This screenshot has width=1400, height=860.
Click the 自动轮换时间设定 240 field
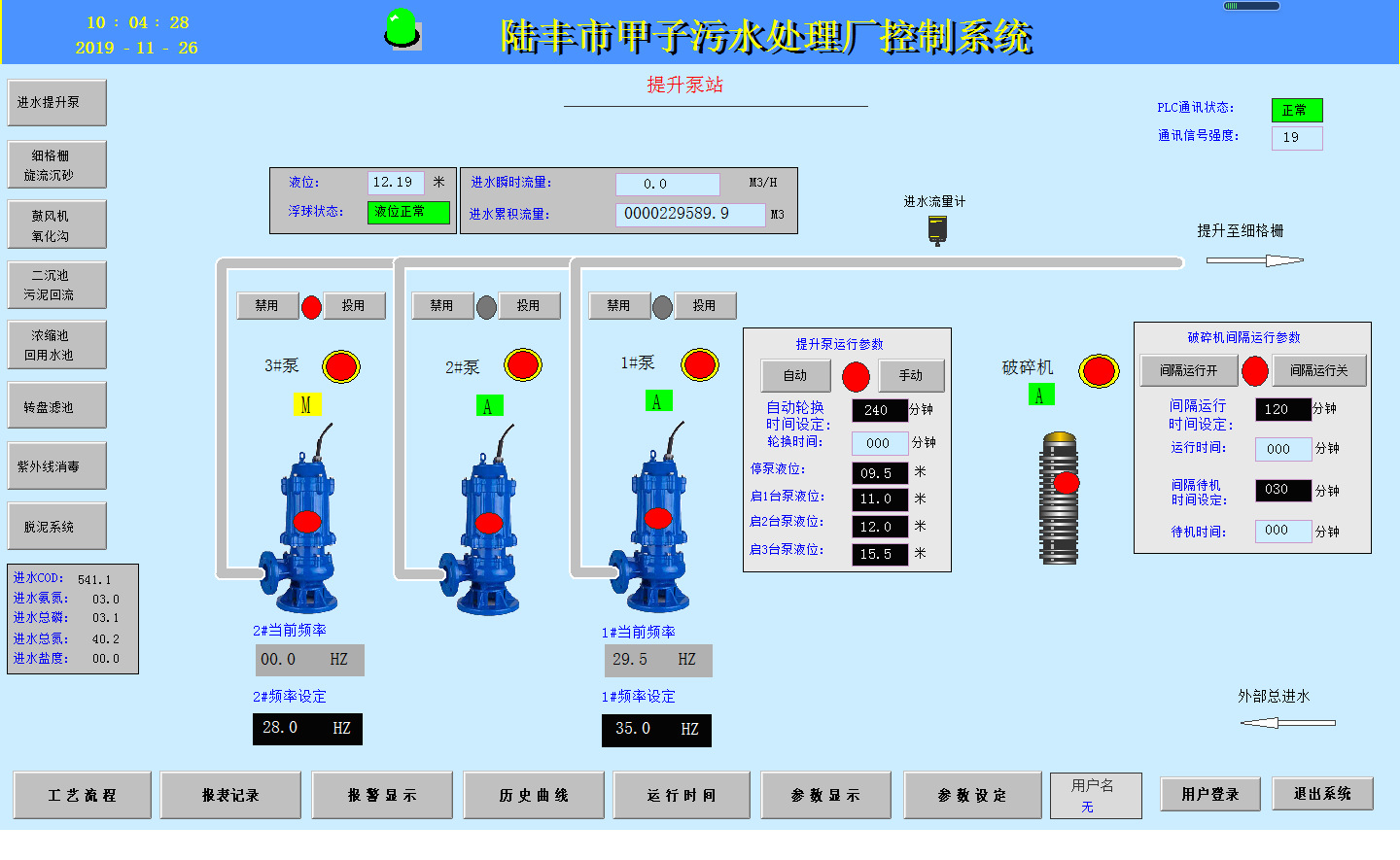[880, 410]
